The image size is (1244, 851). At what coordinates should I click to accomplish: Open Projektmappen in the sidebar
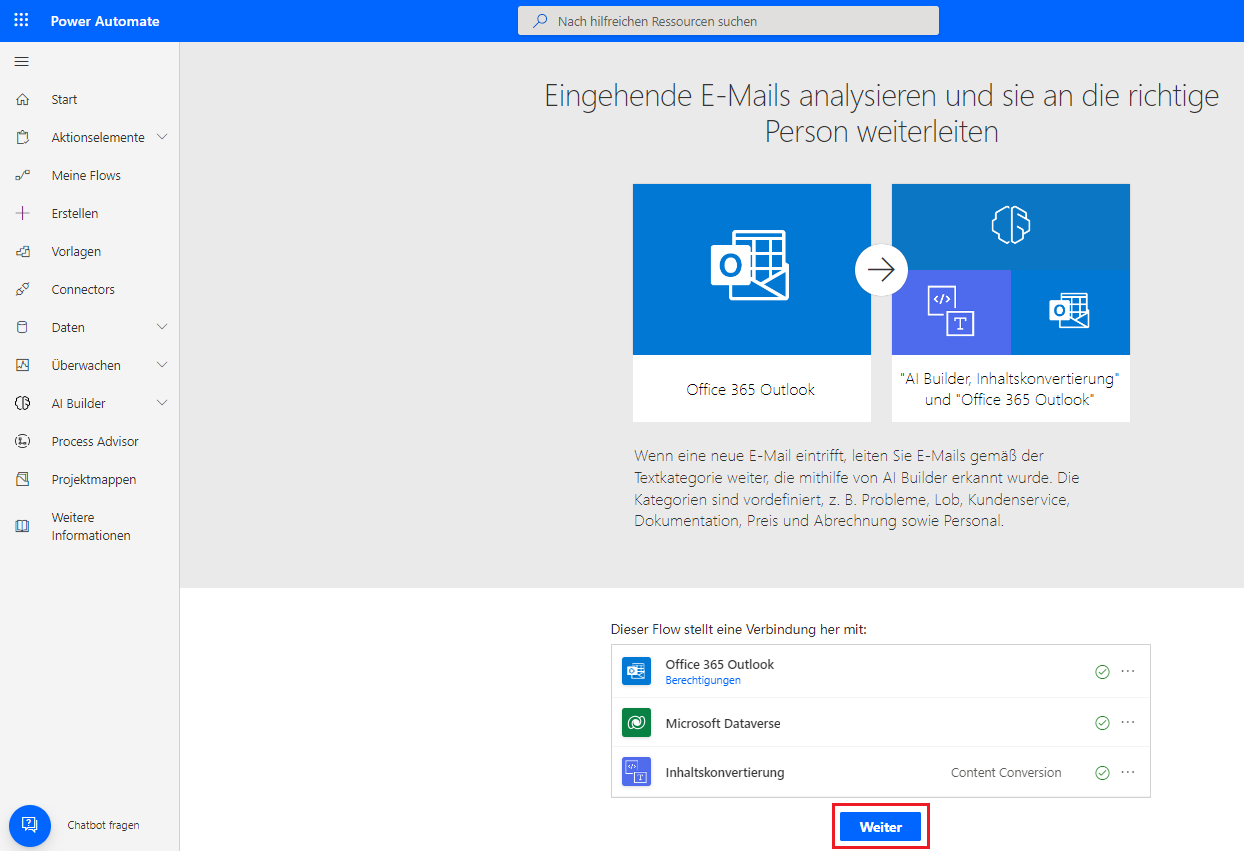click(94, 480)
